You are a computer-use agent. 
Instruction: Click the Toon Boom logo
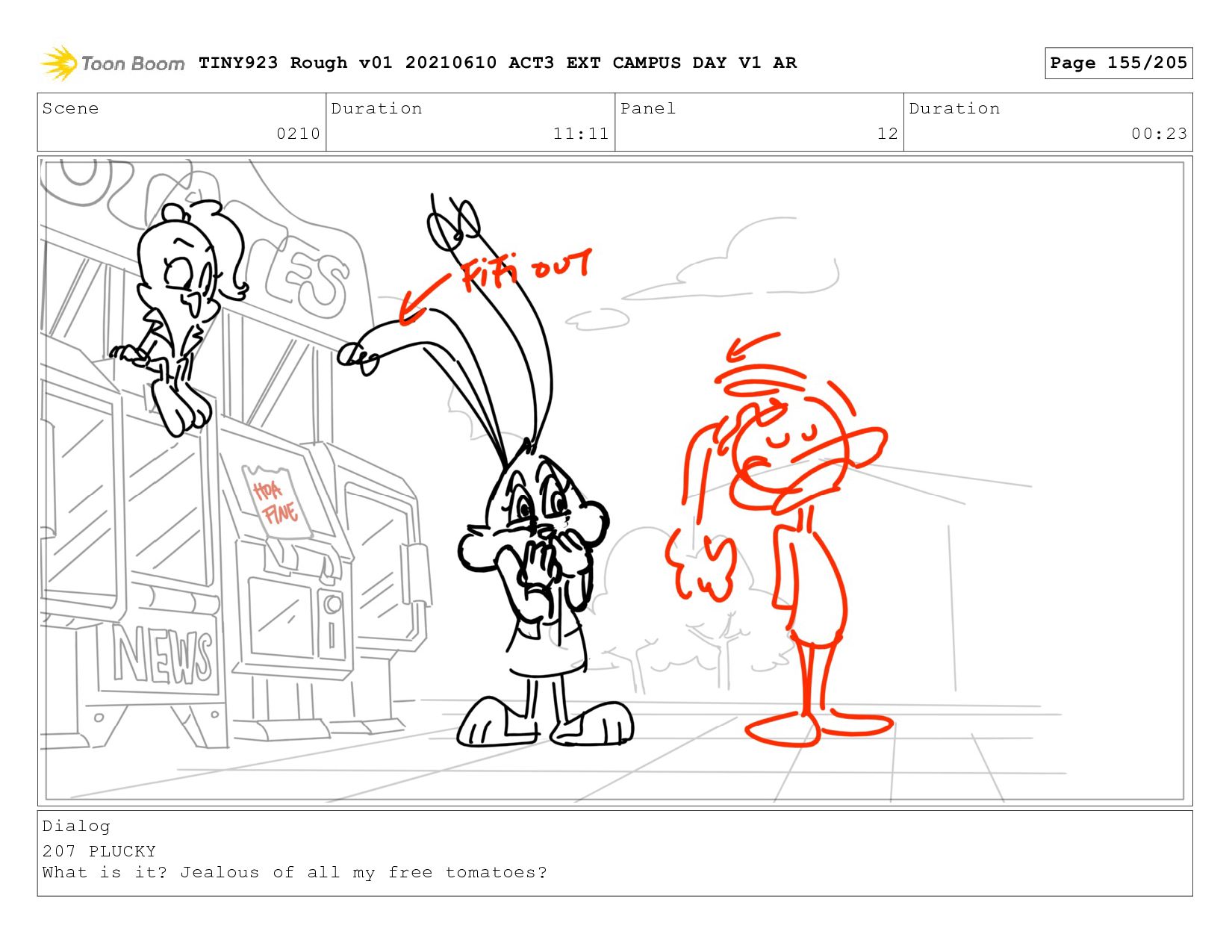tap(112, 63)
